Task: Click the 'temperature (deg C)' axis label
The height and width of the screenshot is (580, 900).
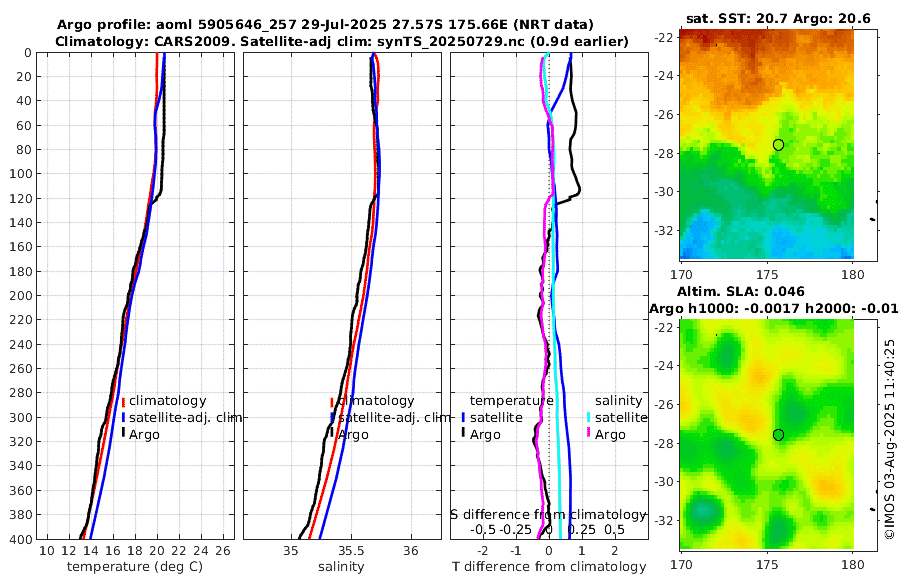Action: pos(135,567)
